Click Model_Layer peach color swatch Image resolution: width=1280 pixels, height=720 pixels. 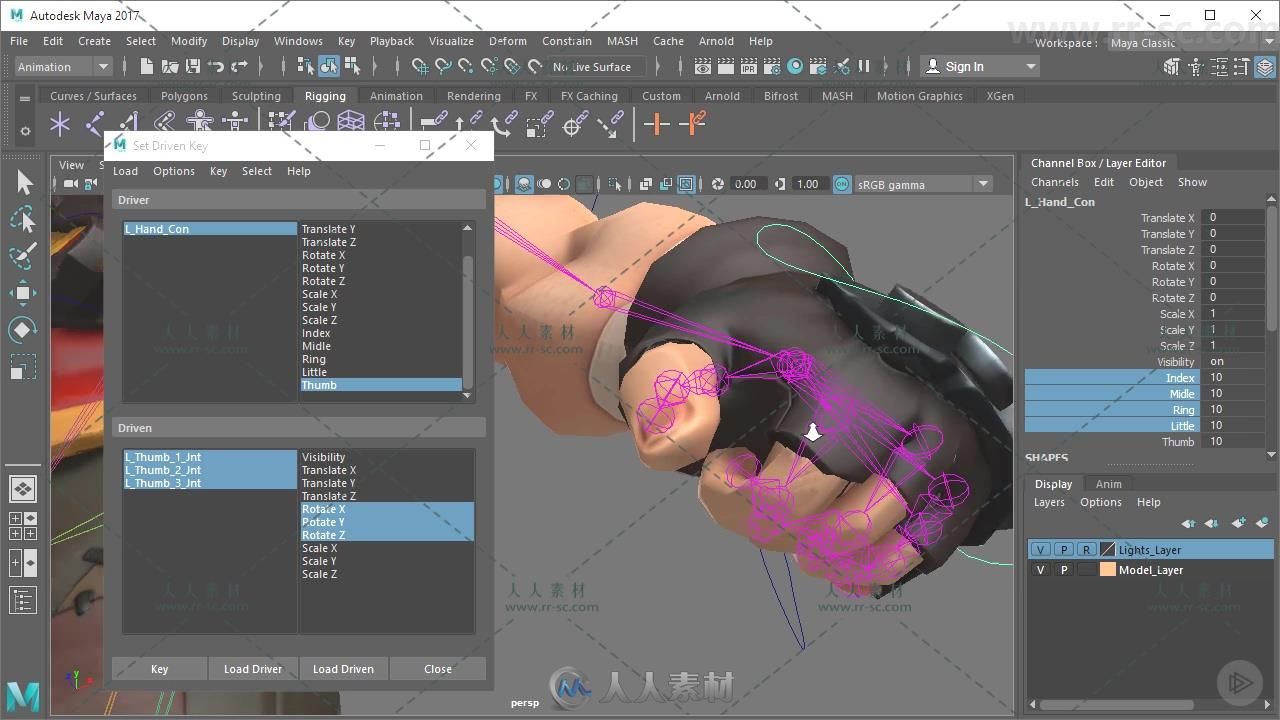tap(1107, 569)
